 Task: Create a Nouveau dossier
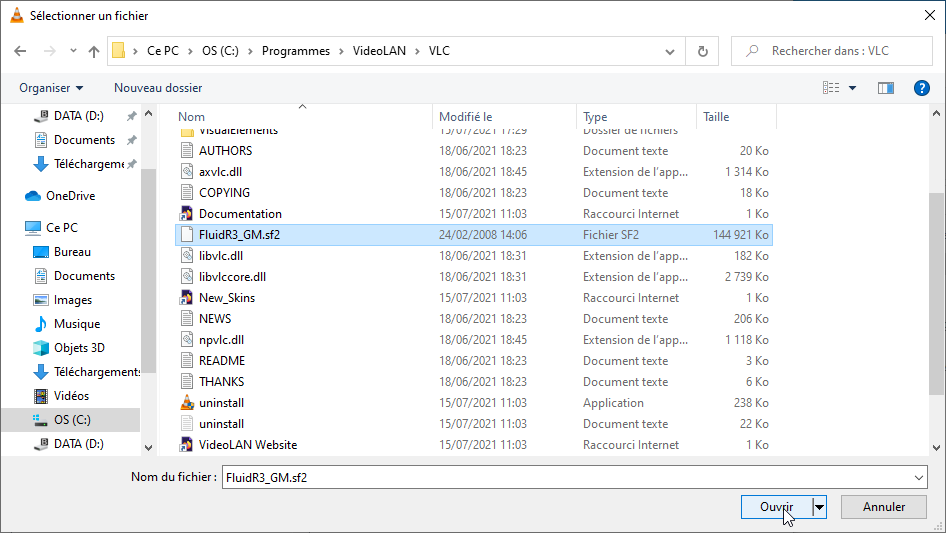coord(158,88)
